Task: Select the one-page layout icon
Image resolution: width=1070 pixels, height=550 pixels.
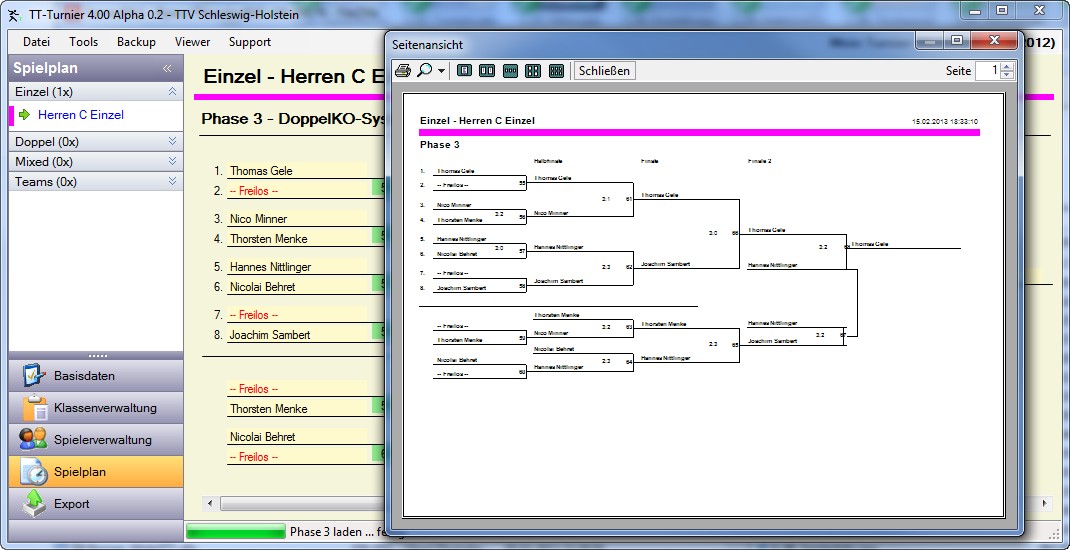Action: [x=464, y=71]
